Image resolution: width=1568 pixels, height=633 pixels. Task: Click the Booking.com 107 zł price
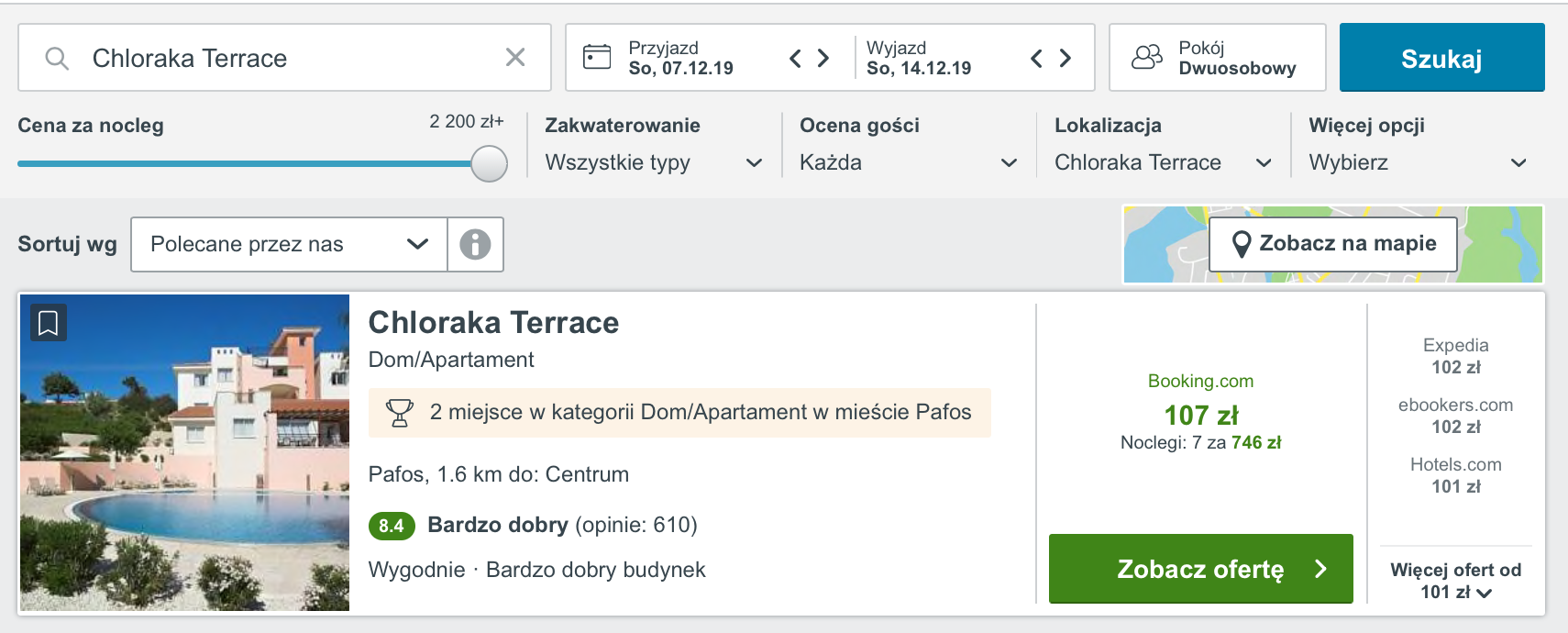1200,415
